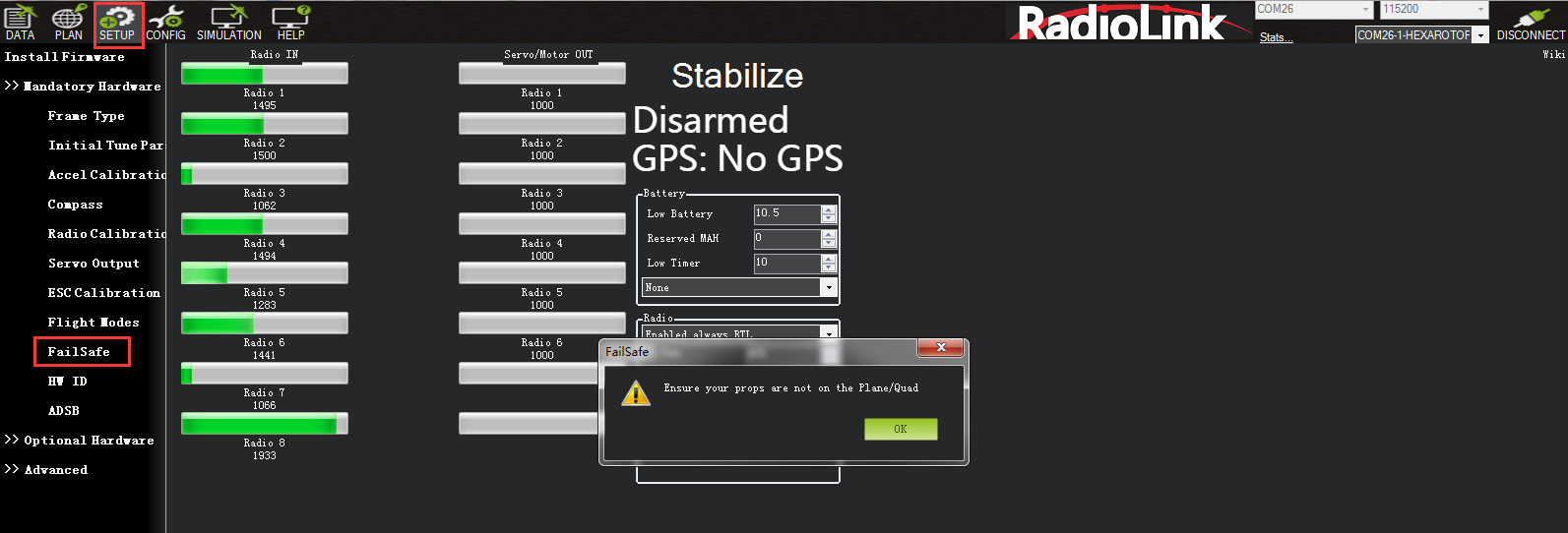This screenshot has width=1568, height=533.
Task: Open the HELP icon
Action: (x=290, y=23)
